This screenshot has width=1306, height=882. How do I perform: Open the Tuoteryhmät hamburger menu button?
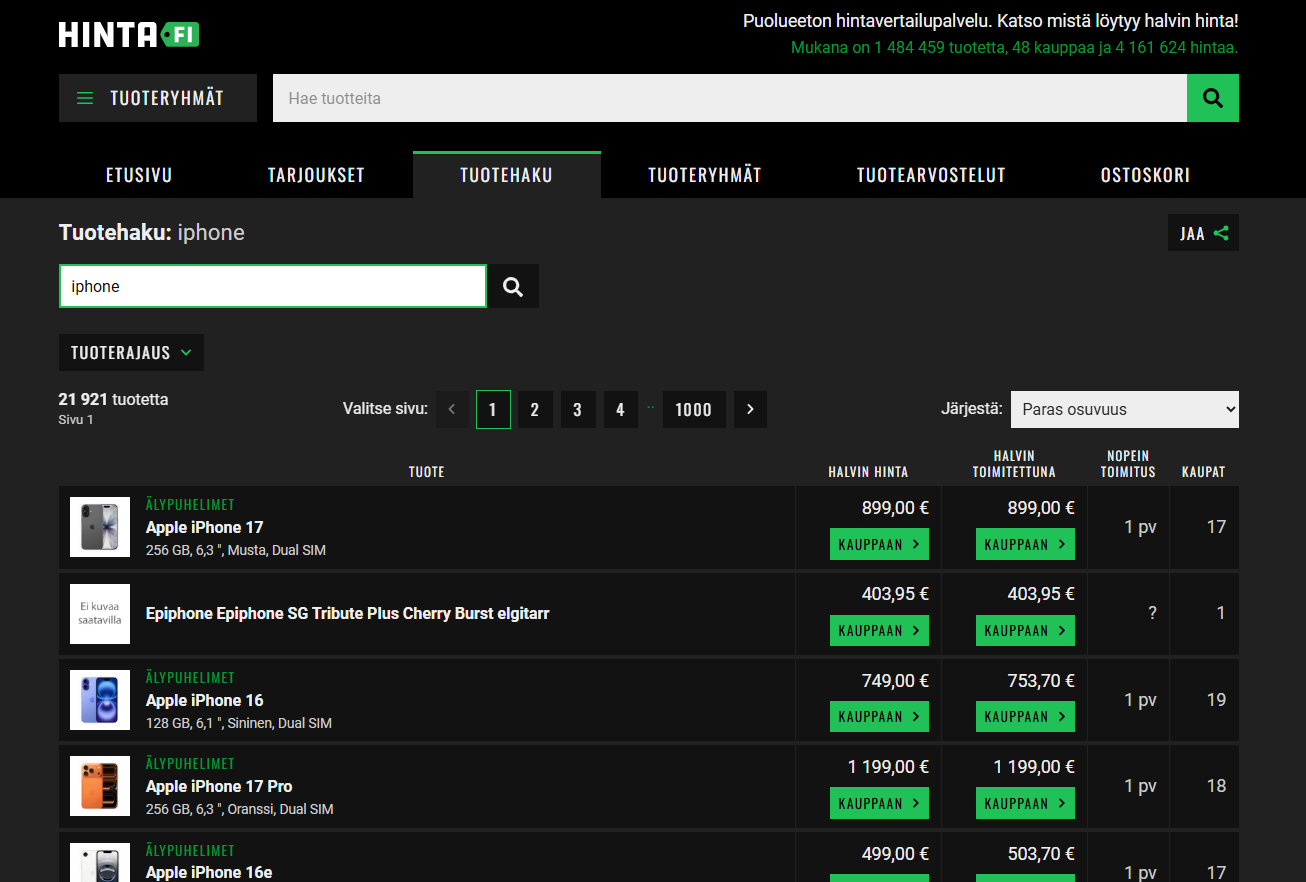[158, 98]
